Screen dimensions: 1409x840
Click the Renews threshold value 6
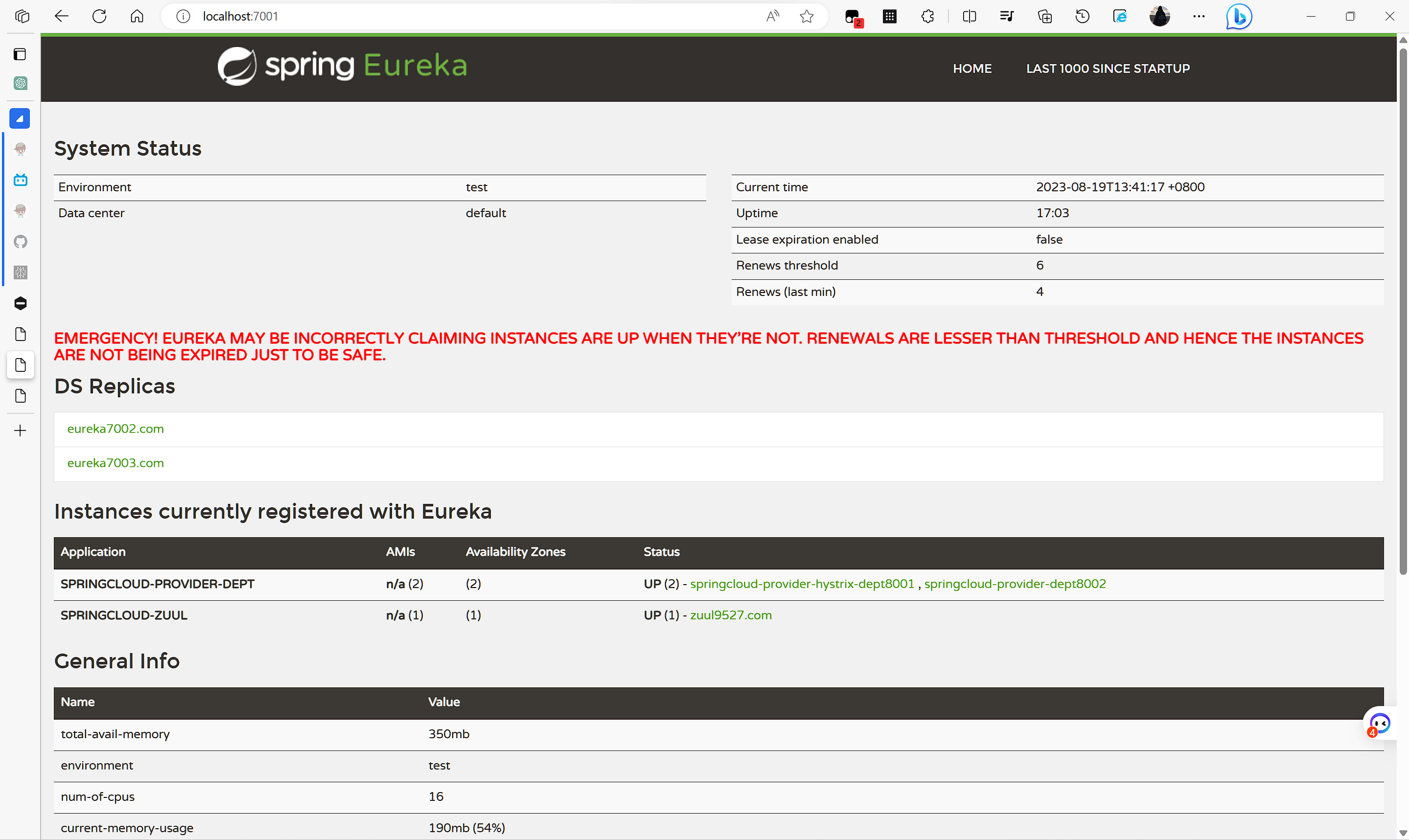coord(1039,266)
